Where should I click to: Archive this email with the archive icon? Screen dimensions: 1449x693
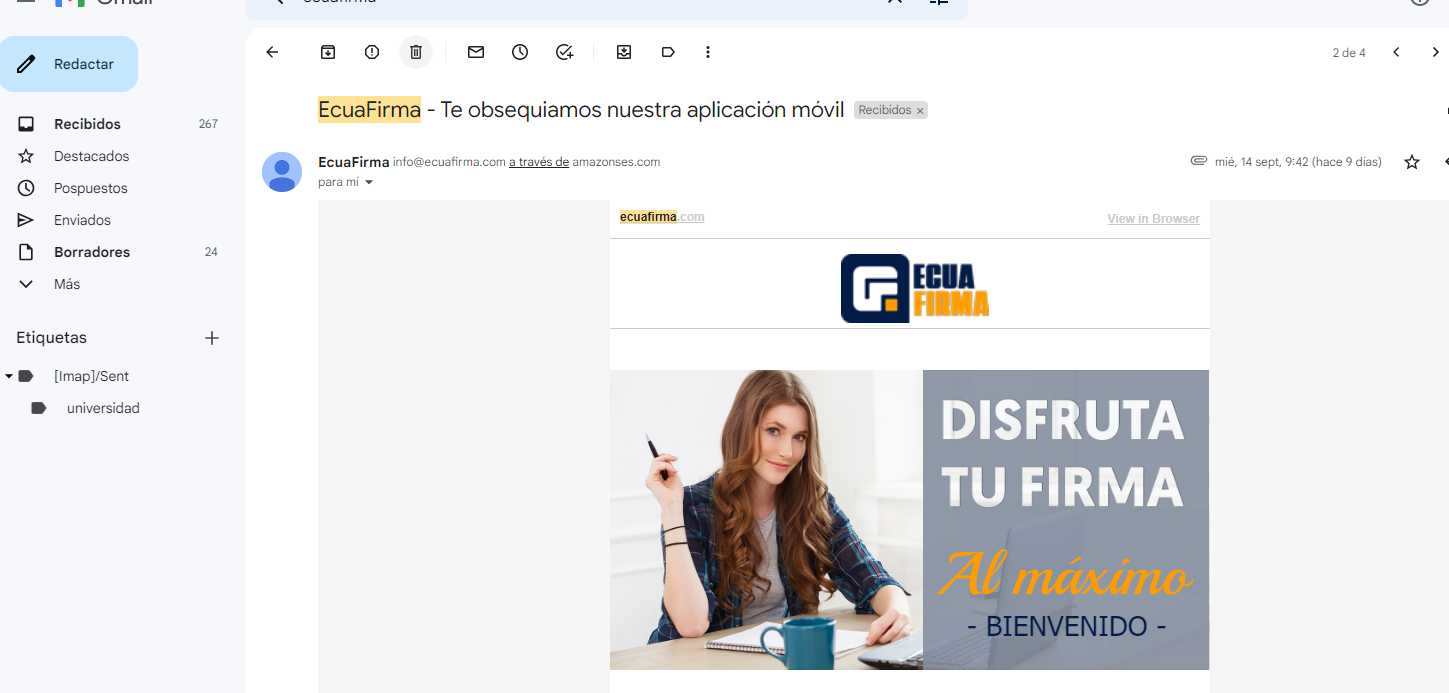(x=328, y=52)
